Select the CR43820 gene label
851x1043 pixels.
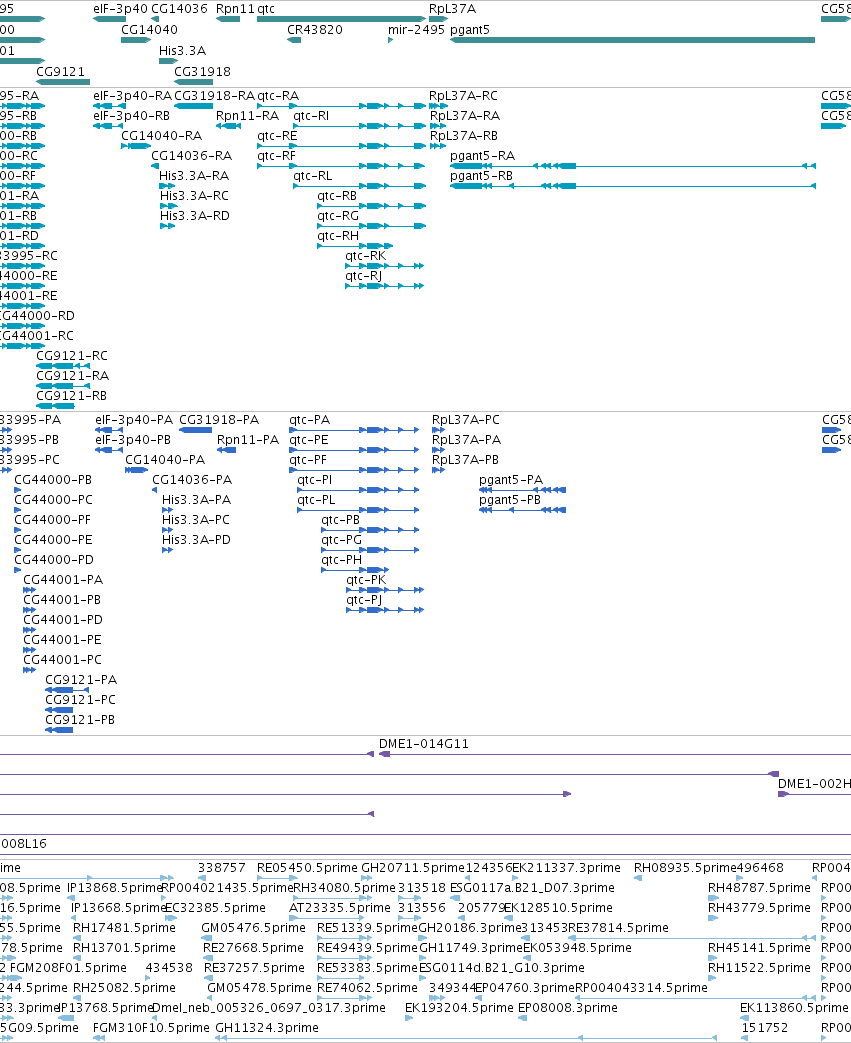point(315,30)
